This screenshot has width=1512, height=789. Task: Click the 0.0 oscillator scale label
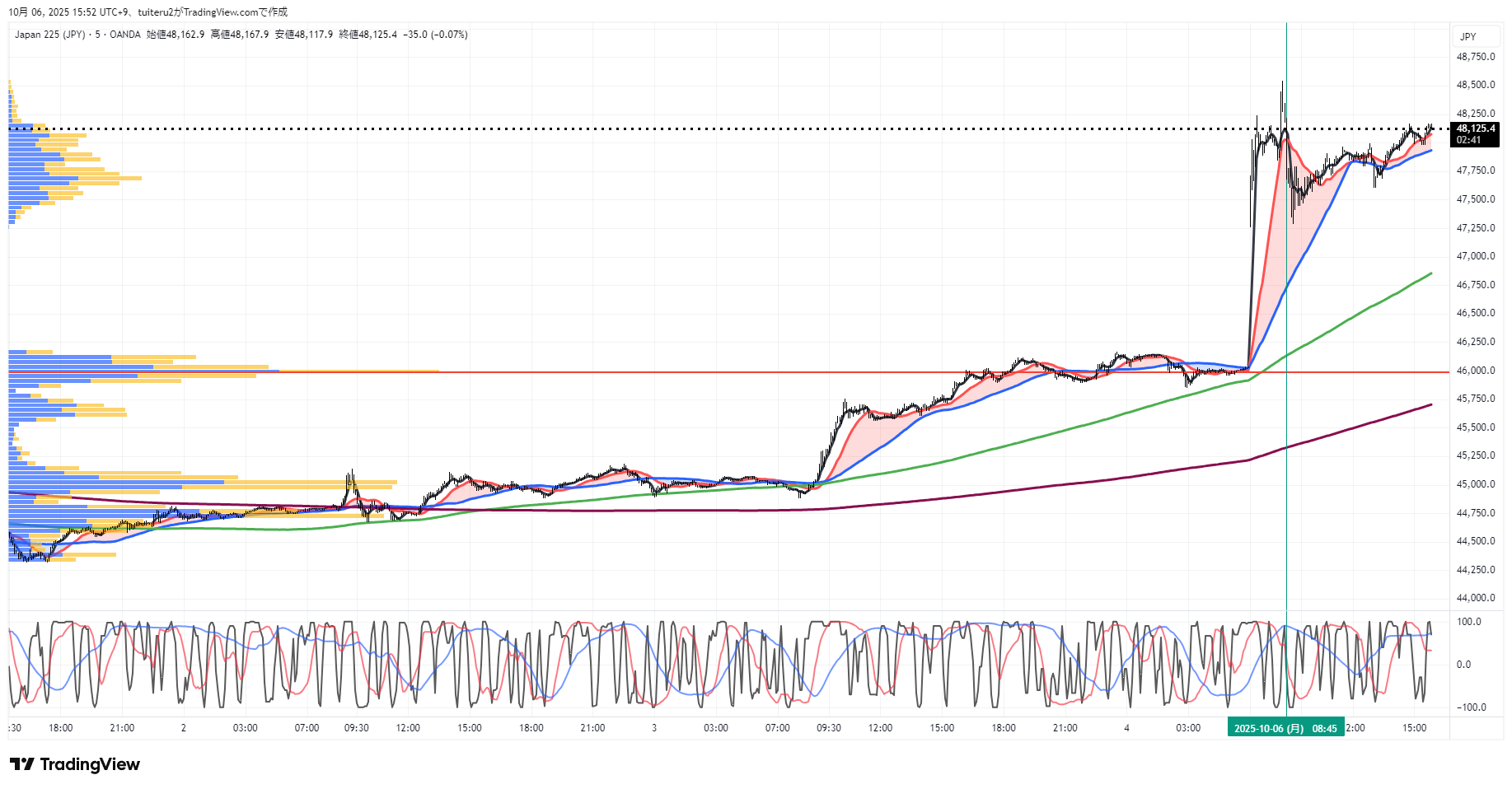(x=1463, y=665)
